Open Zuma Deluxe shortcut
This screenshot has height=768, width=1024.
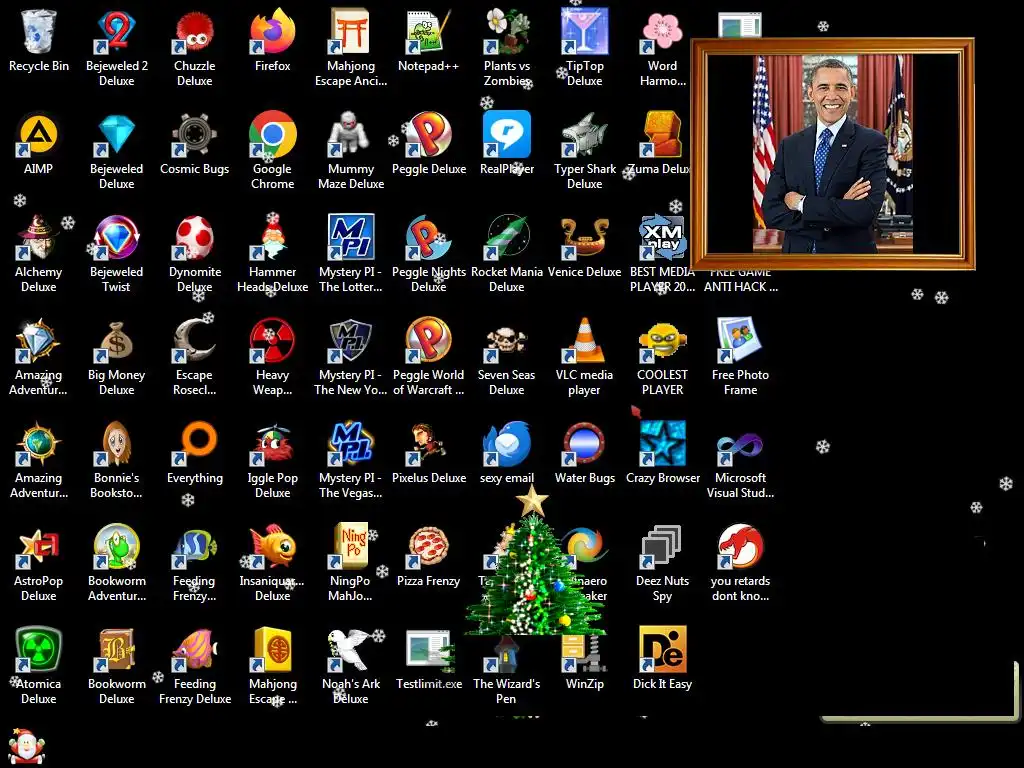click(662, 135)
